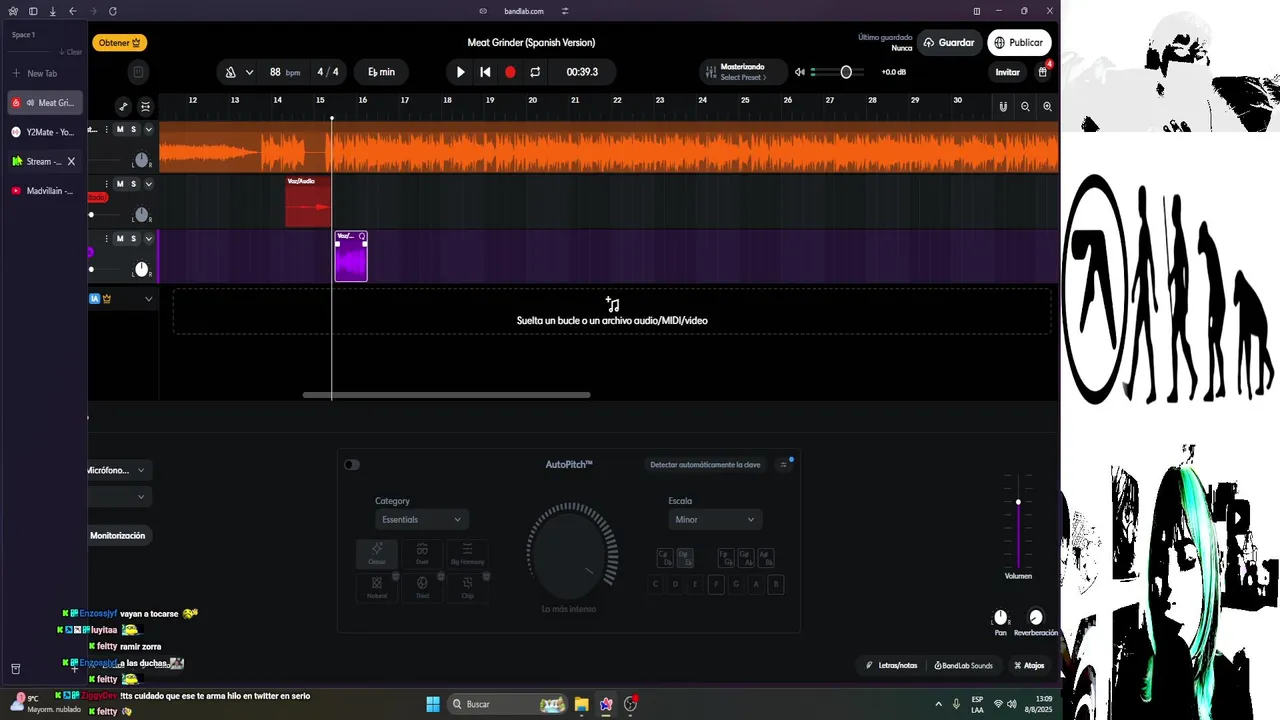The image size is (1280, 720).
Task: Select the red Voz/Audio clip
Action: click(308, 202)
